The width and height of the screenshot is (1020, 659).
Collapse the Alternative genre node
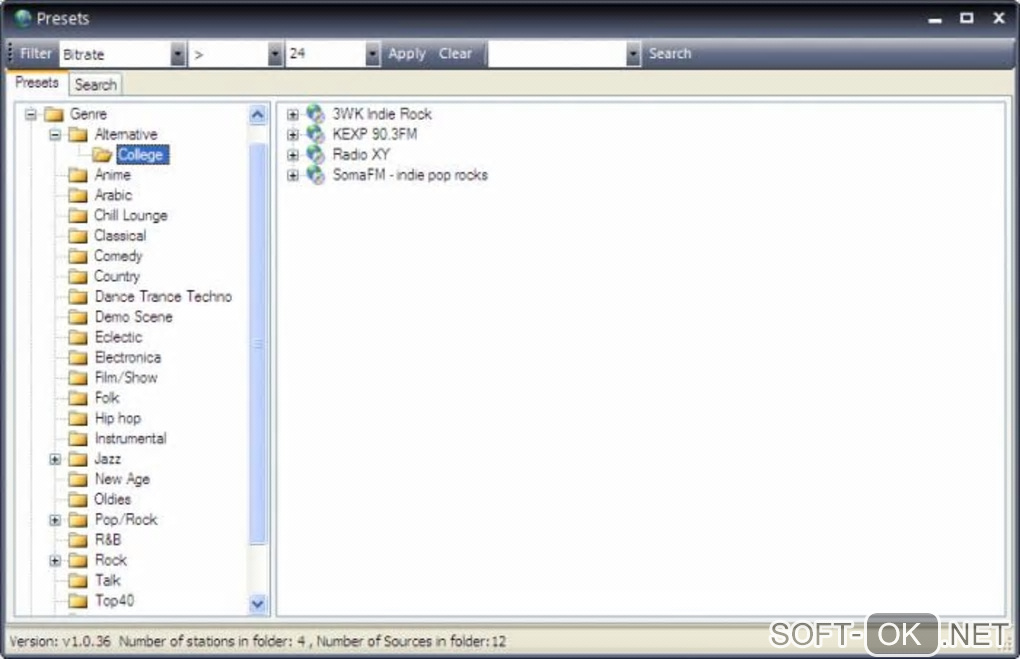(55, 135)
